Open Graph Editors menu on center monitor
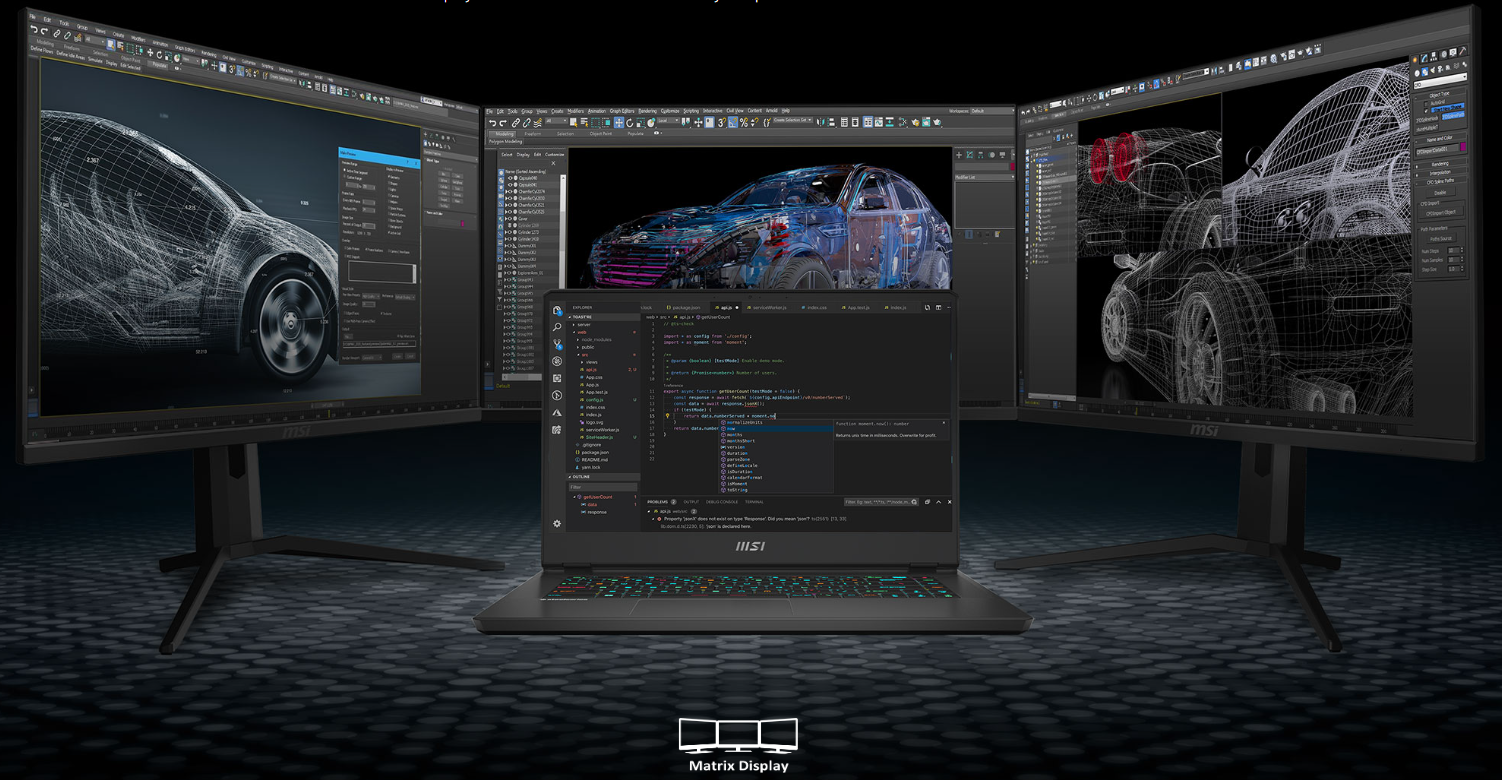Viewport: 1502px width, 780px height. tap(622, 111)
